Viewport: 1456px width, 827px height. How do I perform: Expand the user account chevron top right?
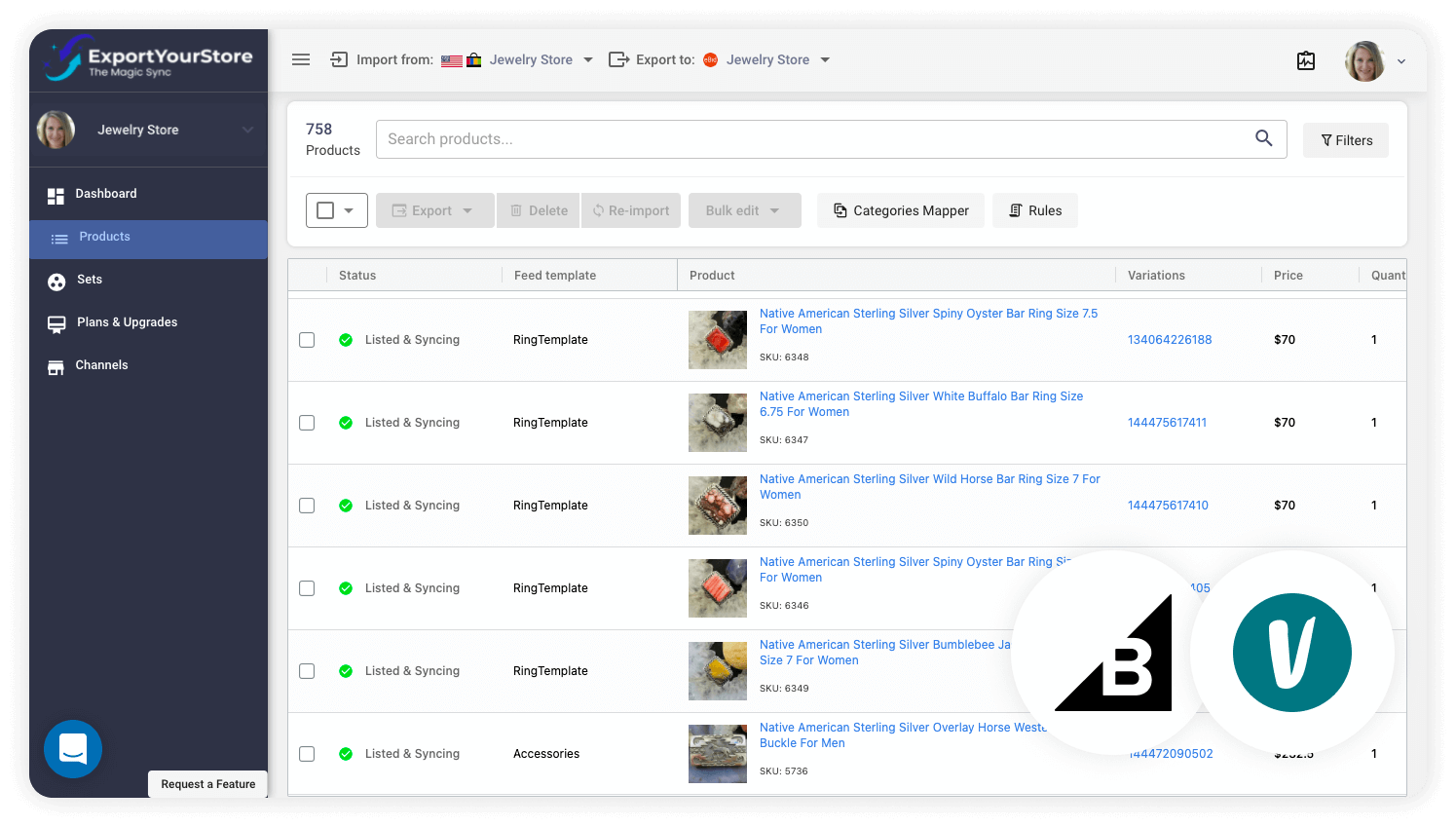[1401, 61]
